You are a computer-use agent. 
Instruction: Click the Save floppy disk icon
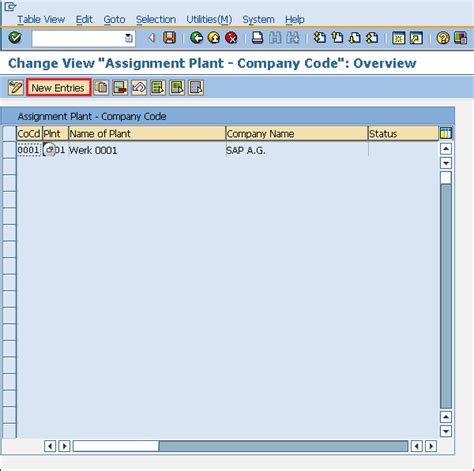pos(169,38)
